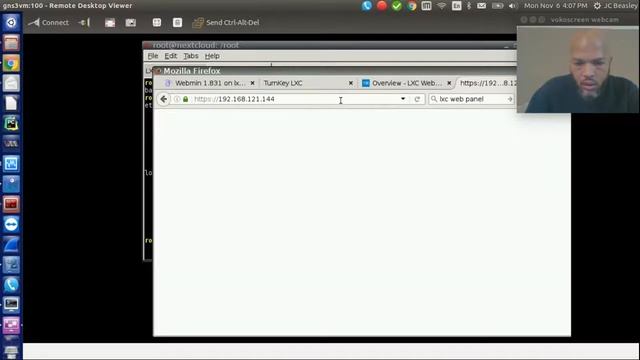
Task: Click the green checkmark tray icon
Action: (396, 6)
